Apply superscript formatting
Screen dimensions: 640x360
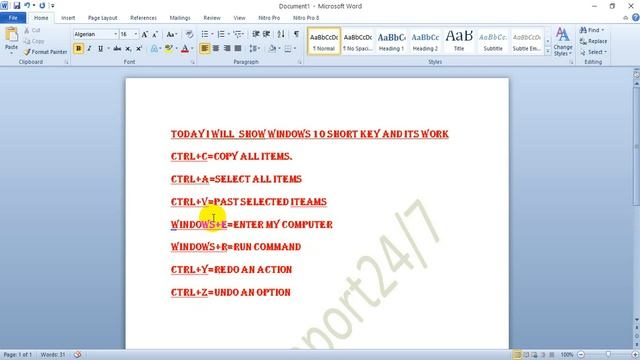(139, 49)
